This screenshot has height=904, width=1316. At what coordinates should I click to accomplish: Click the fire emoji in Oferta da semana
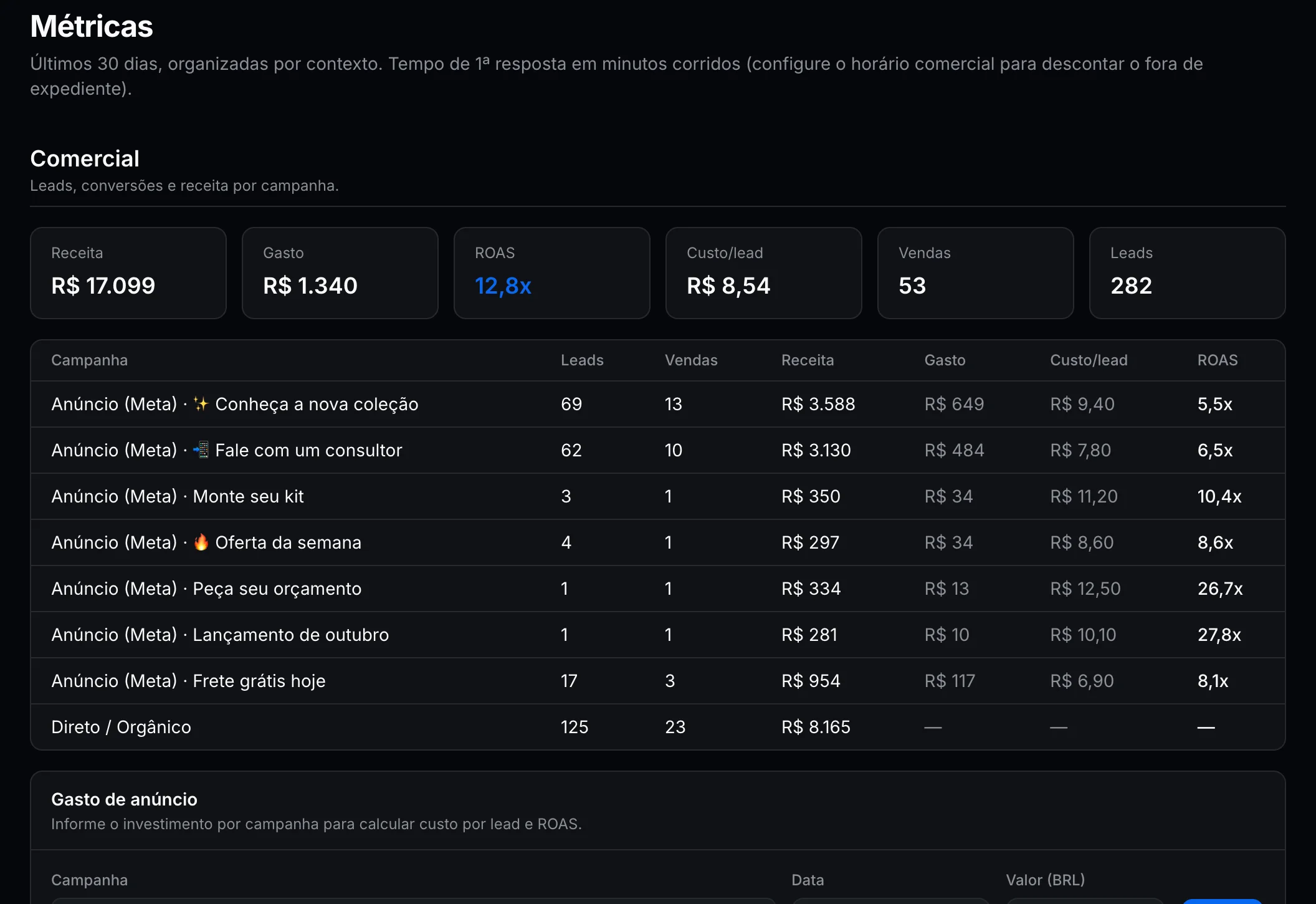[201, 542]
